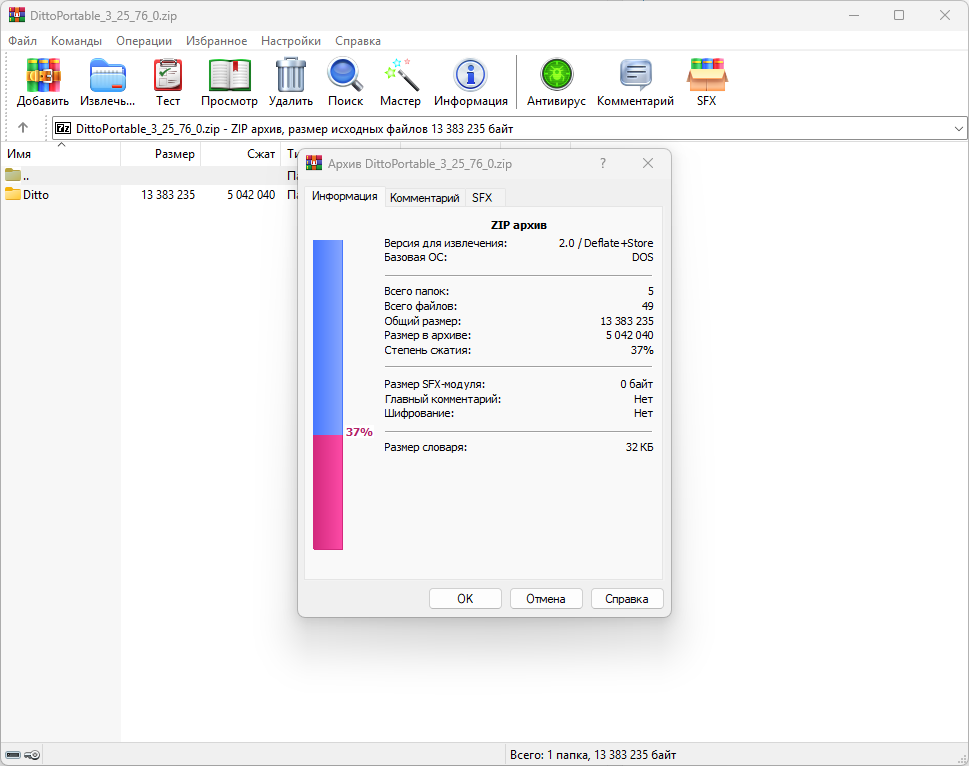The height and width of the screenshot is (766, 969).
Task: Click the archive icon in address bar
Action: point(63,128)
